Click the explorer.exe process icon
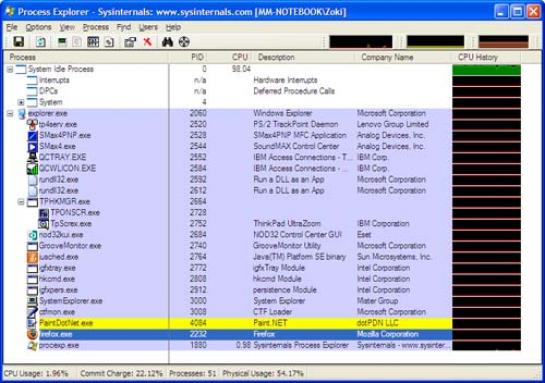The height and width of the screenshot is (383, 545). [22, 113]
